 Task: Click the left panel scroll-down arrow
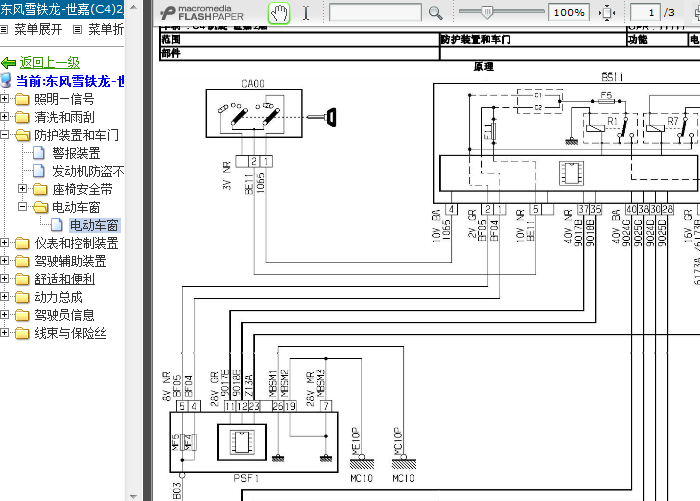[133, 496]
